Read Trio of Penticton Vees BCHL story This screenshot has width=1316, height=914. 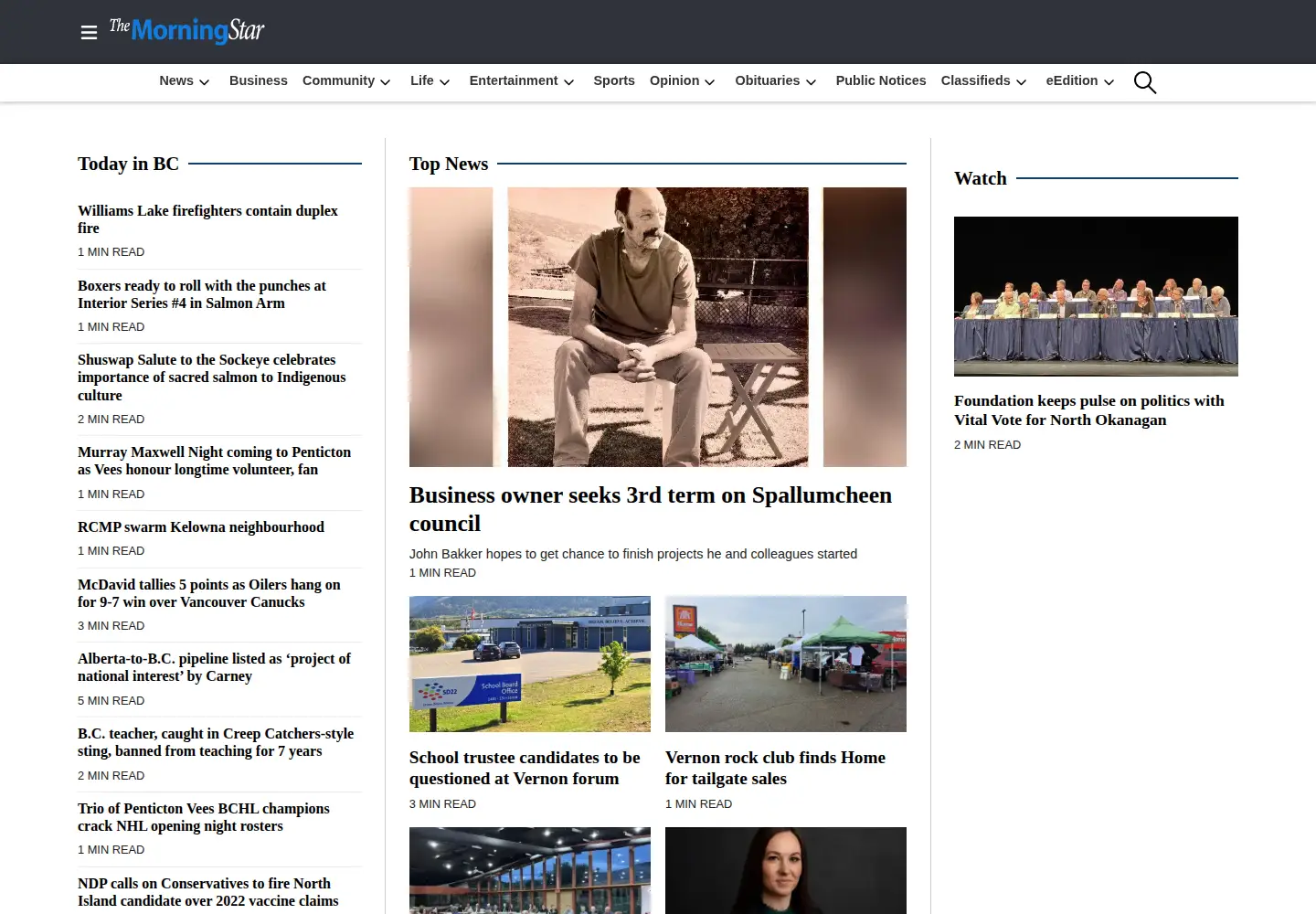204,817
